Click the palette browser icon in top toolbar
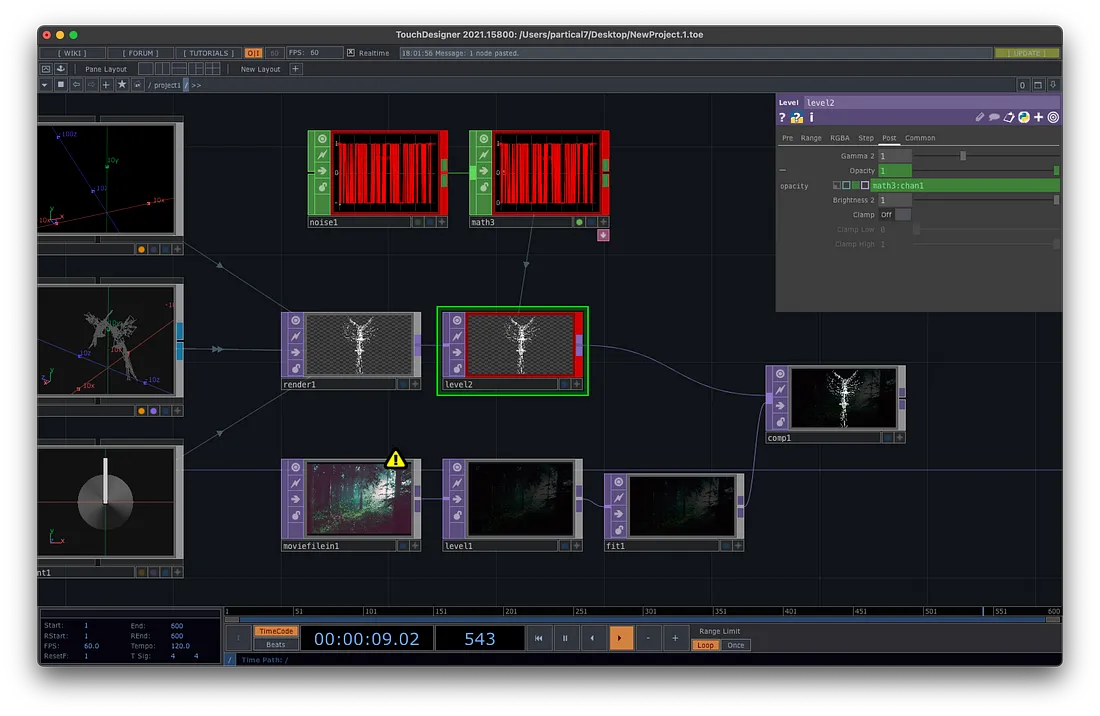The height and width of the screenshot is (716, 1100). 60,69
